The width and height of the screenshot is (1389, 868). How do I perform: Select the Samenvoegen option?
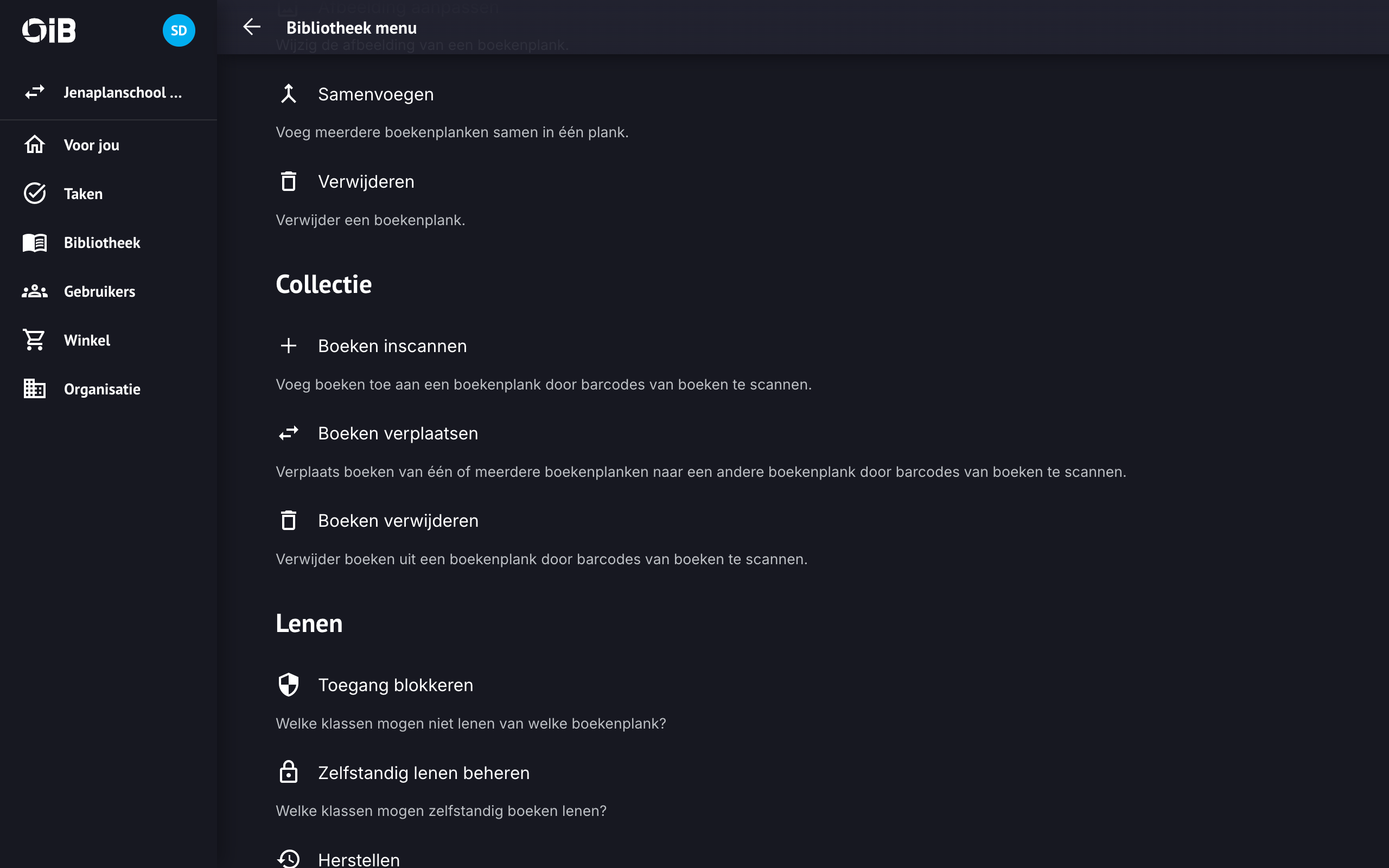(375, 94)
